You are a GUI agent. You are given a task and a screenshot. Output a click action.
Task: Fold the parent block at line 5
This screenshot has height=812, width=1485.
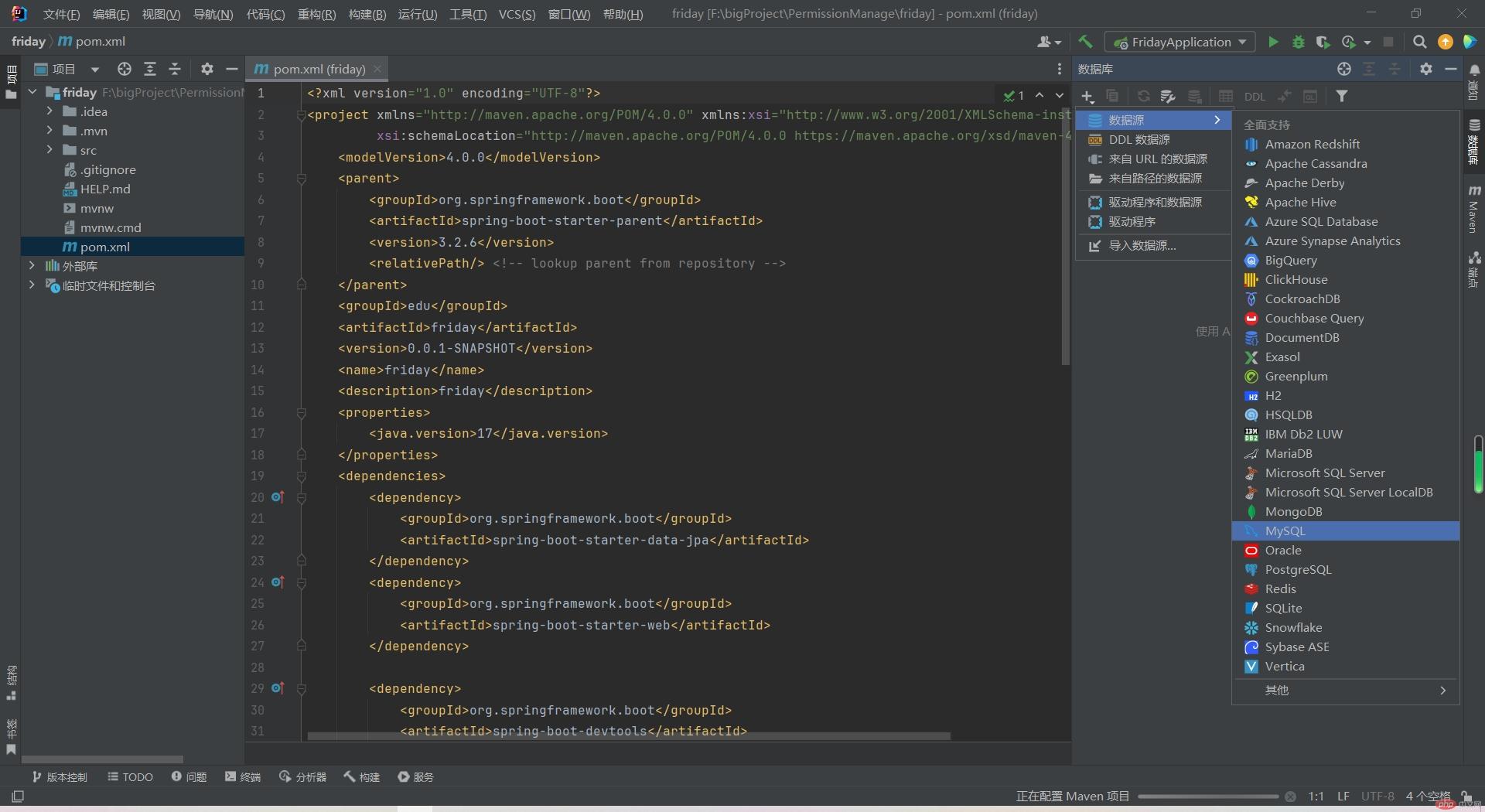click(x=301, y=179)
